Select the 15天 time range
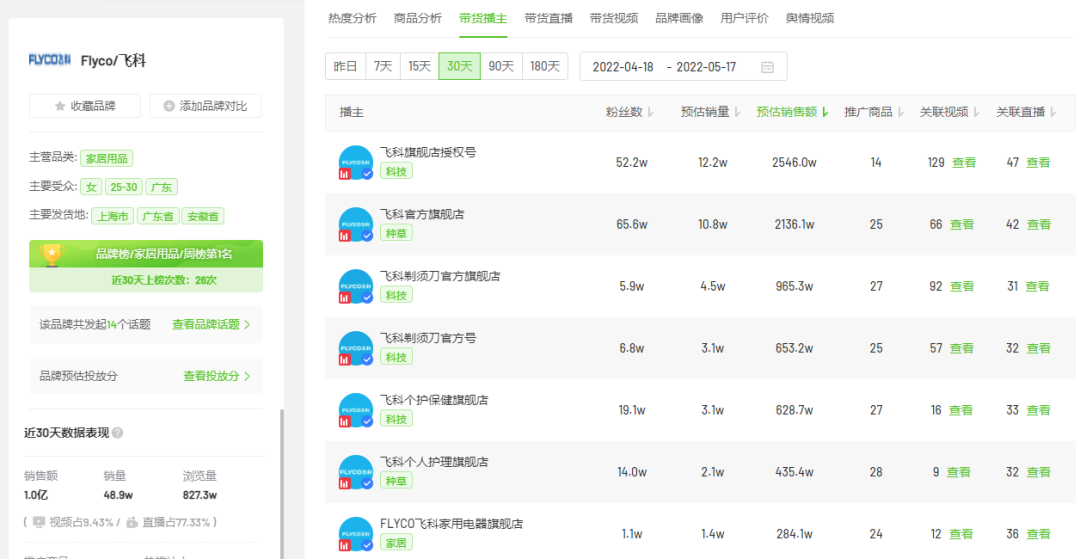 coord(419,67)
